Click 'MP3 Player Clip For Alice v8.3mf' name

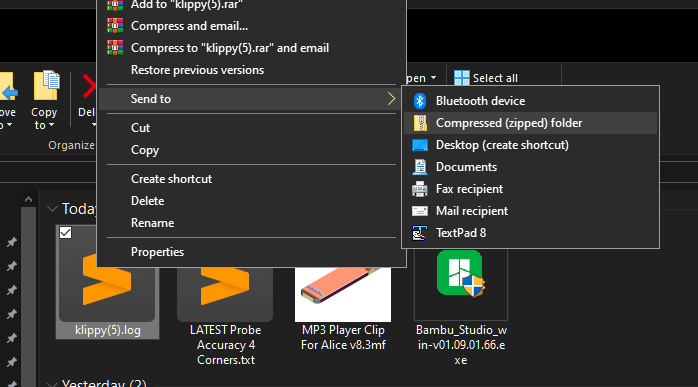pyautogui.click(x=343, y=338)
